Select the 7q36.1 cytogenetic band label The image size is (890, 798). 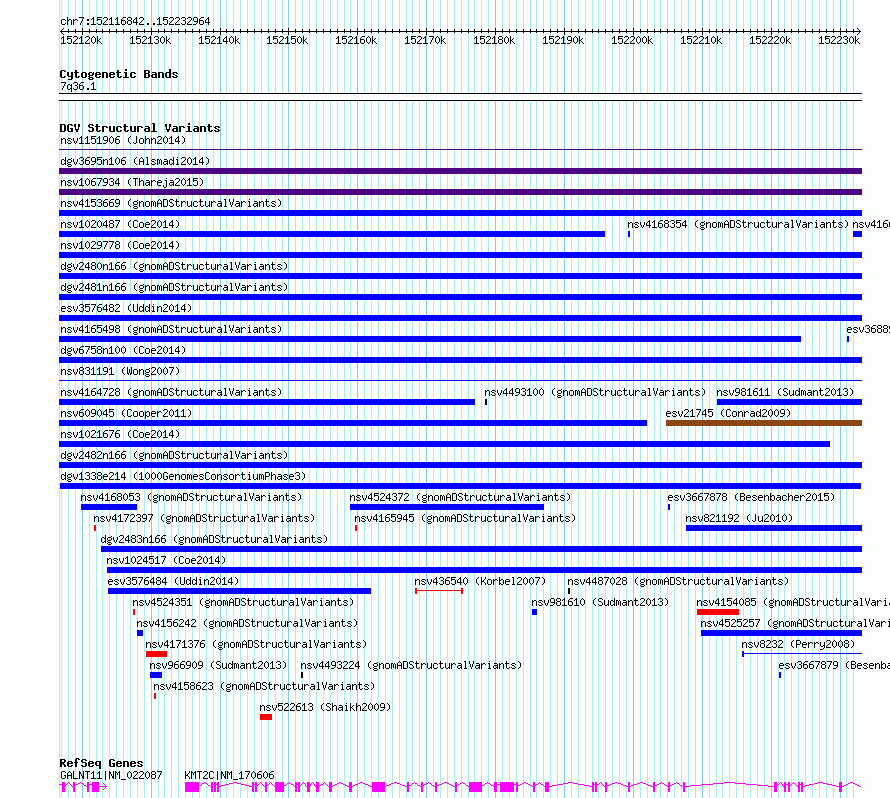point(78,86)
